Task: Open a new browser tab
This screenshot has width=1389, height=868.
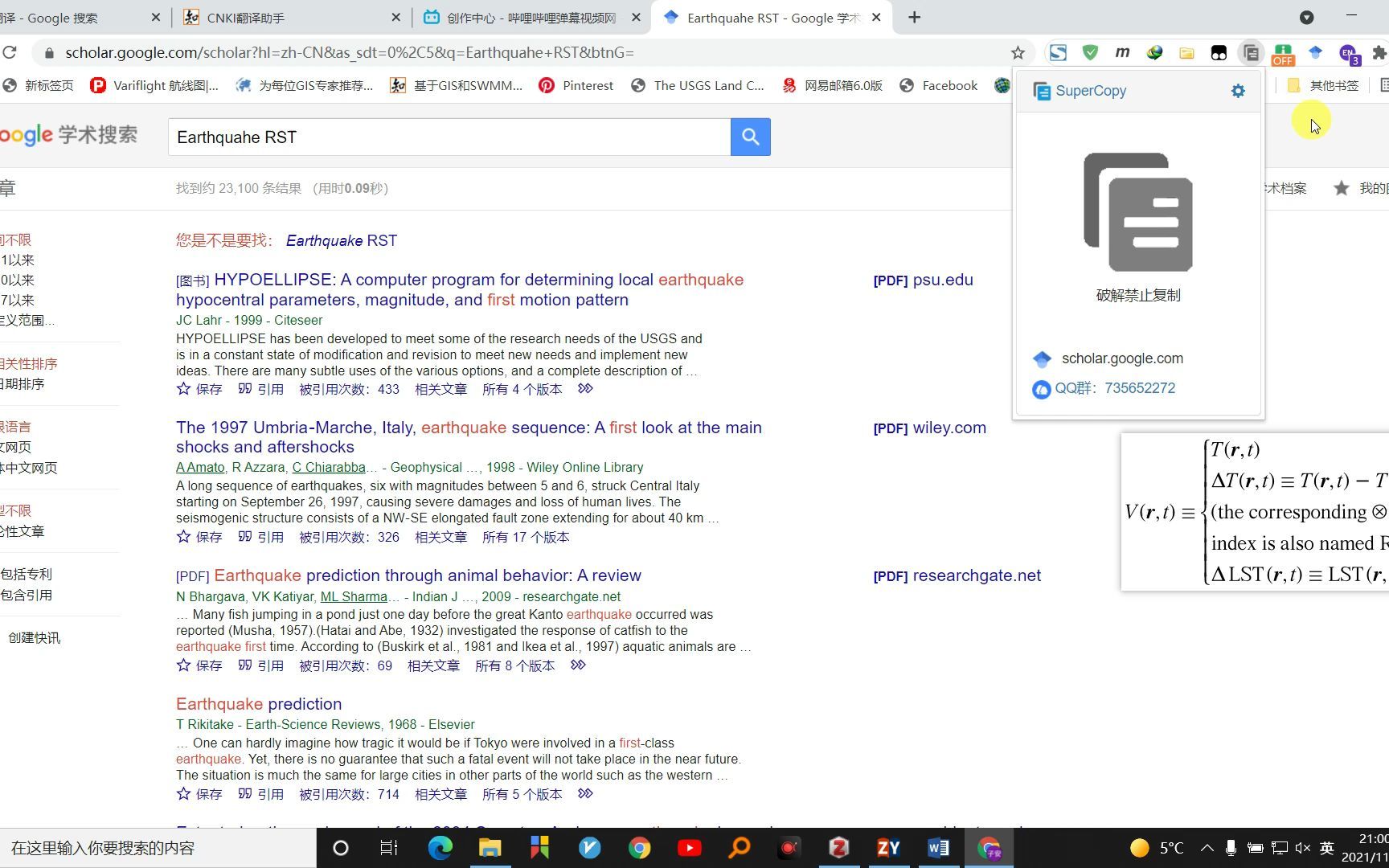Action: pyautogui.click(x=914, y=17)
